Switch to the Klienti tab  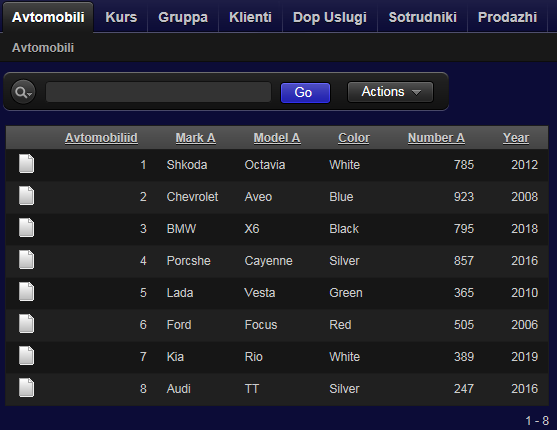point(250,17)
